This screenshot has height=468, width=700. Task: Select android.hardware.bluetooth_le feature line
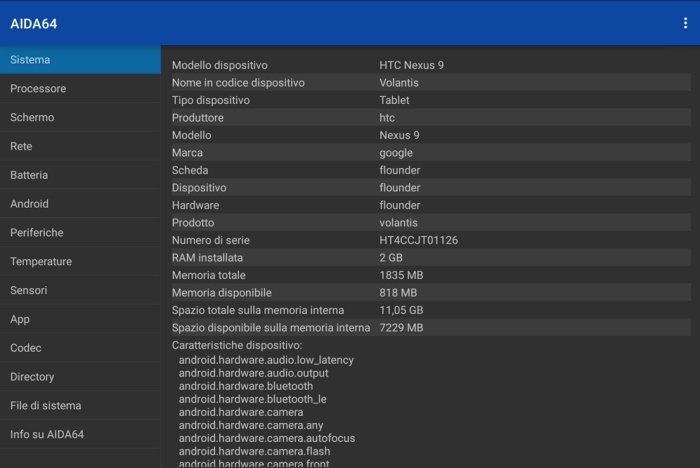(253, 399)
